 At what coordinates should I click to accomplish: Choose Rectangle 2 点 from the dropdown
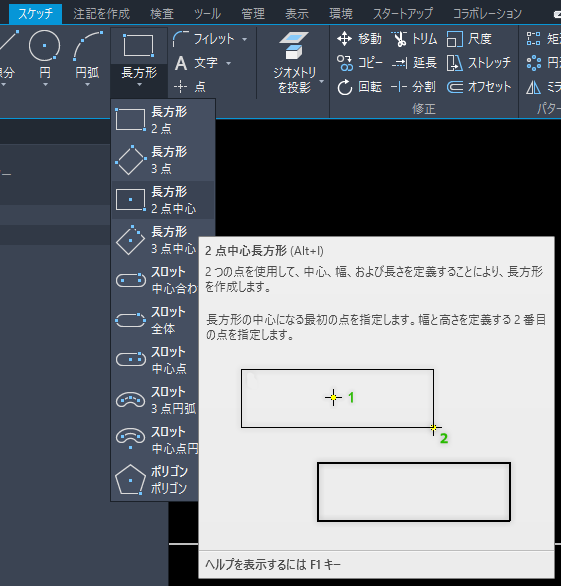pos(163,120)
